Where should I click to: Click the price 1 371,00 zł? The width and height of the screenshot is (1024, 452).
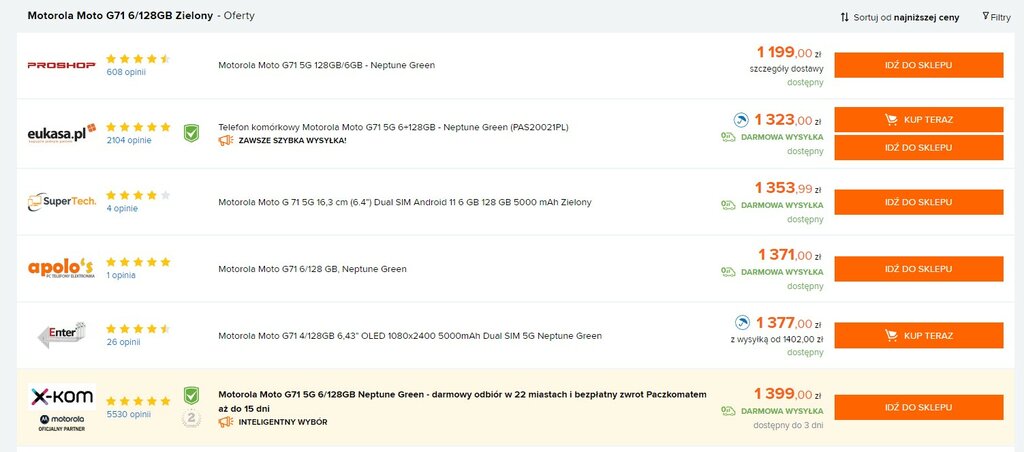[790, 255]
